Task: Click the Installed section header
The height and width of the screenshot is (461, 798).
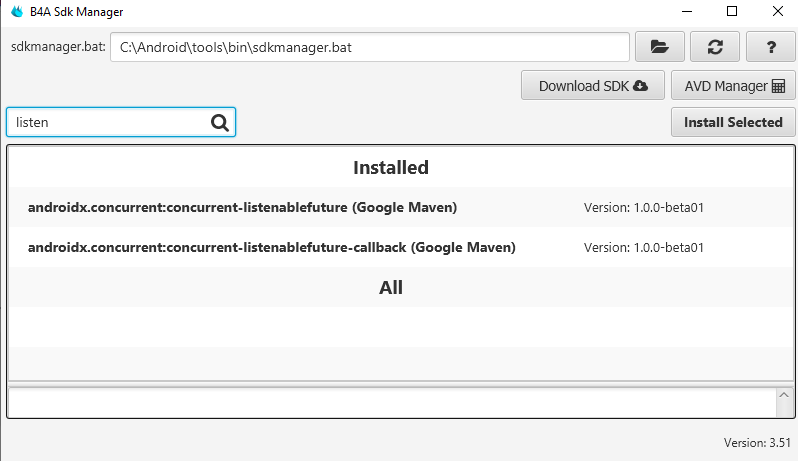Action: tap(391, 168)
